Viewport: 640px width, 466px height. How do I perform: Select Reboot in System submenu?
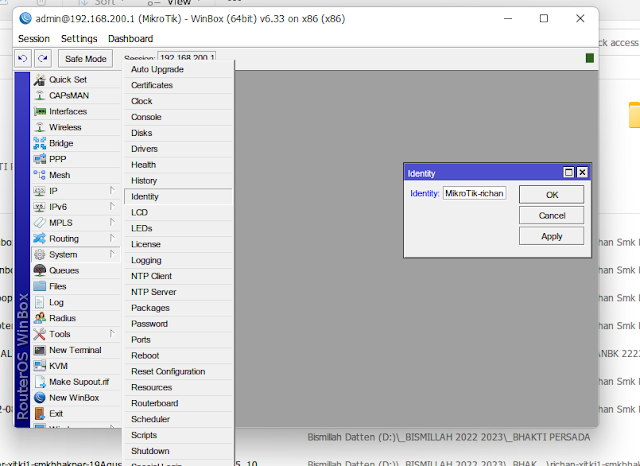178,356
